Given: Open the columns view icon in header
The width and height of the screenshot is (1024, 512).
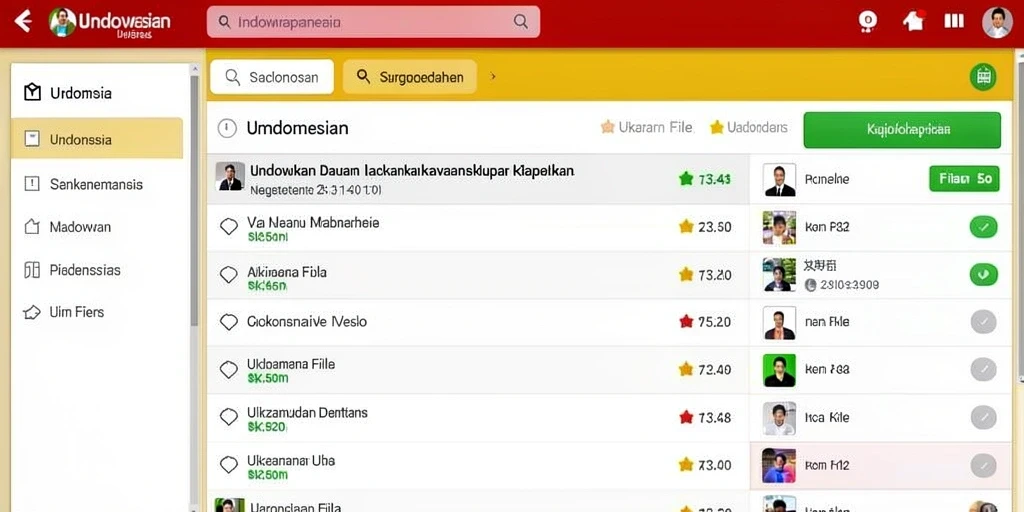Looking at the screenshot, I should pyautogui.click(x=954, y=21).
